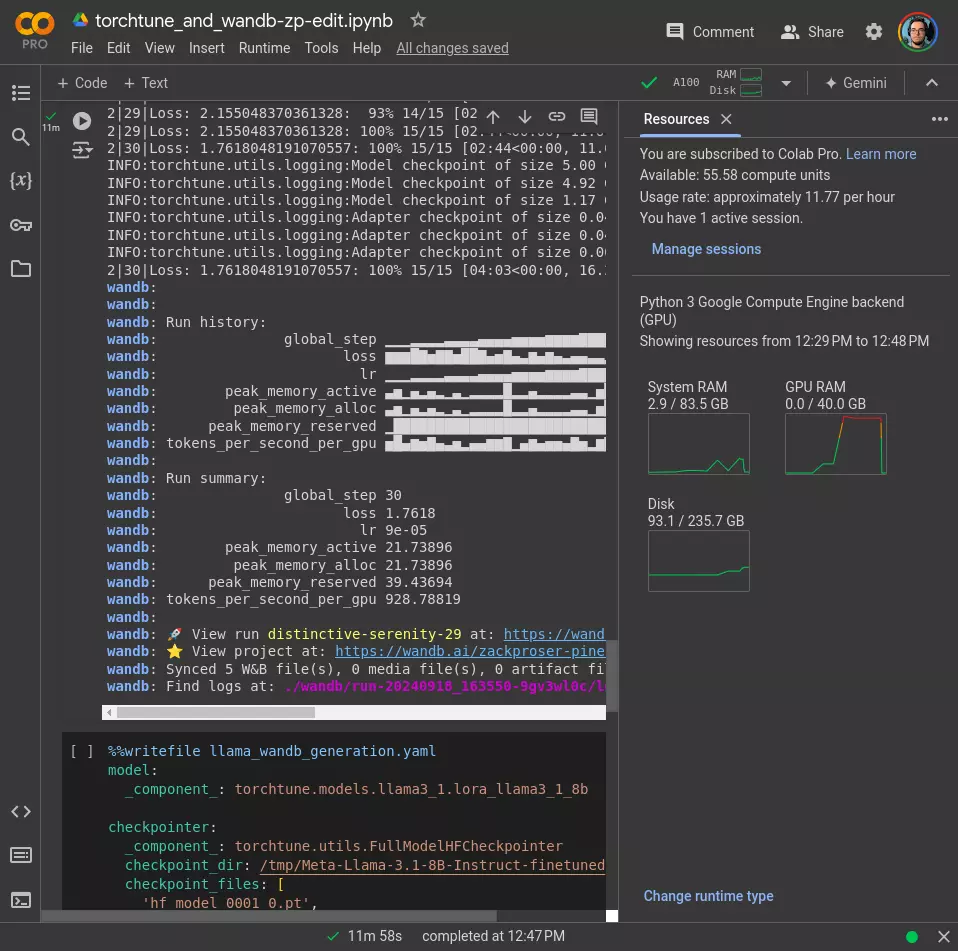
Task: Open the Insert menu
Action: [207, 48]
